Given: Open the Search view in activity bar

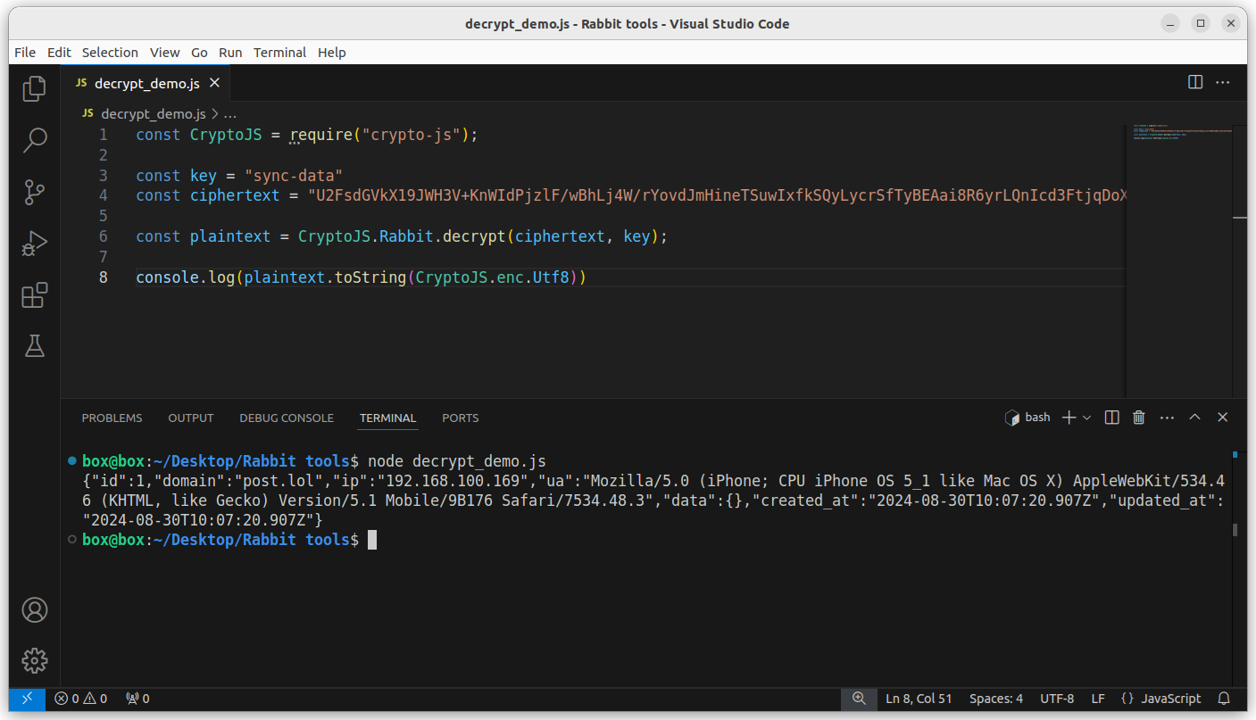Looking at the screenshot, I should (35, 140).
